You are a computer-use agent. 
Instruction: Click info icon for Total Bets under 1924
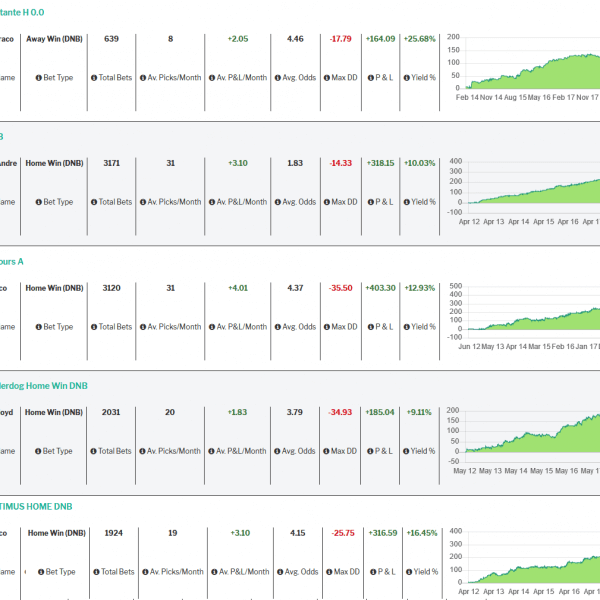(96, 572)
